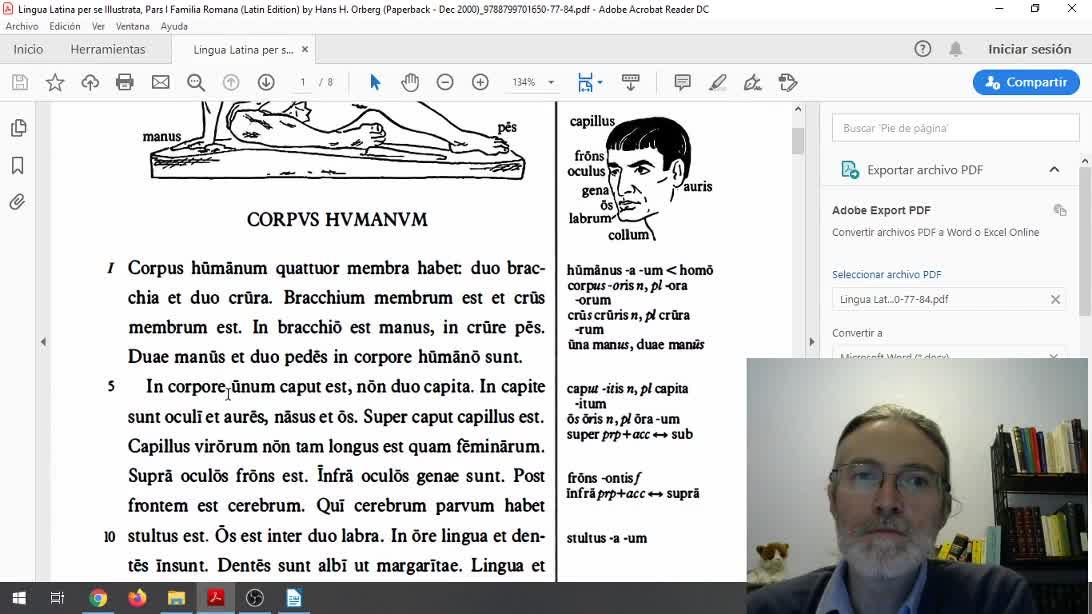
Task: Click Iniciar sesión
Action: (1029, 49)
